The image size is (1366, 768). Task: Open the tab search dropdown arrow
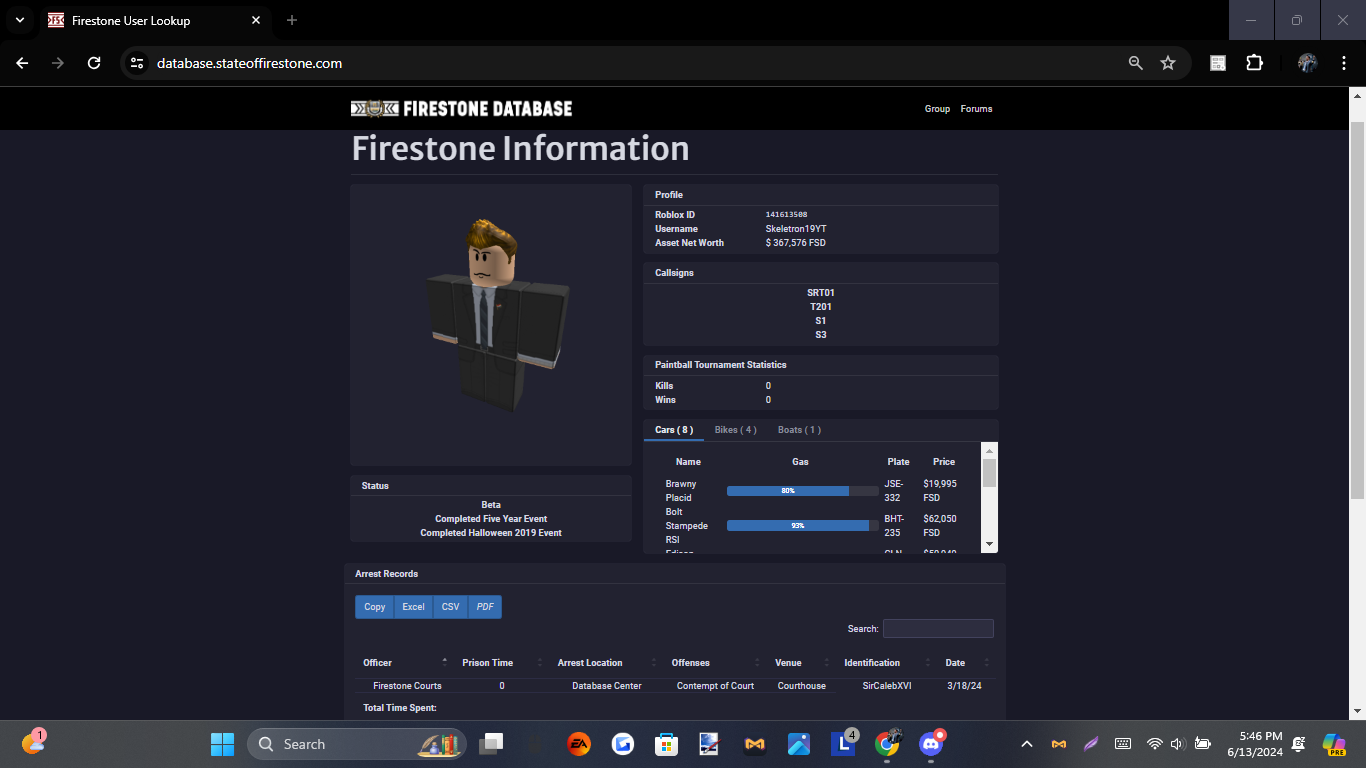19,20
